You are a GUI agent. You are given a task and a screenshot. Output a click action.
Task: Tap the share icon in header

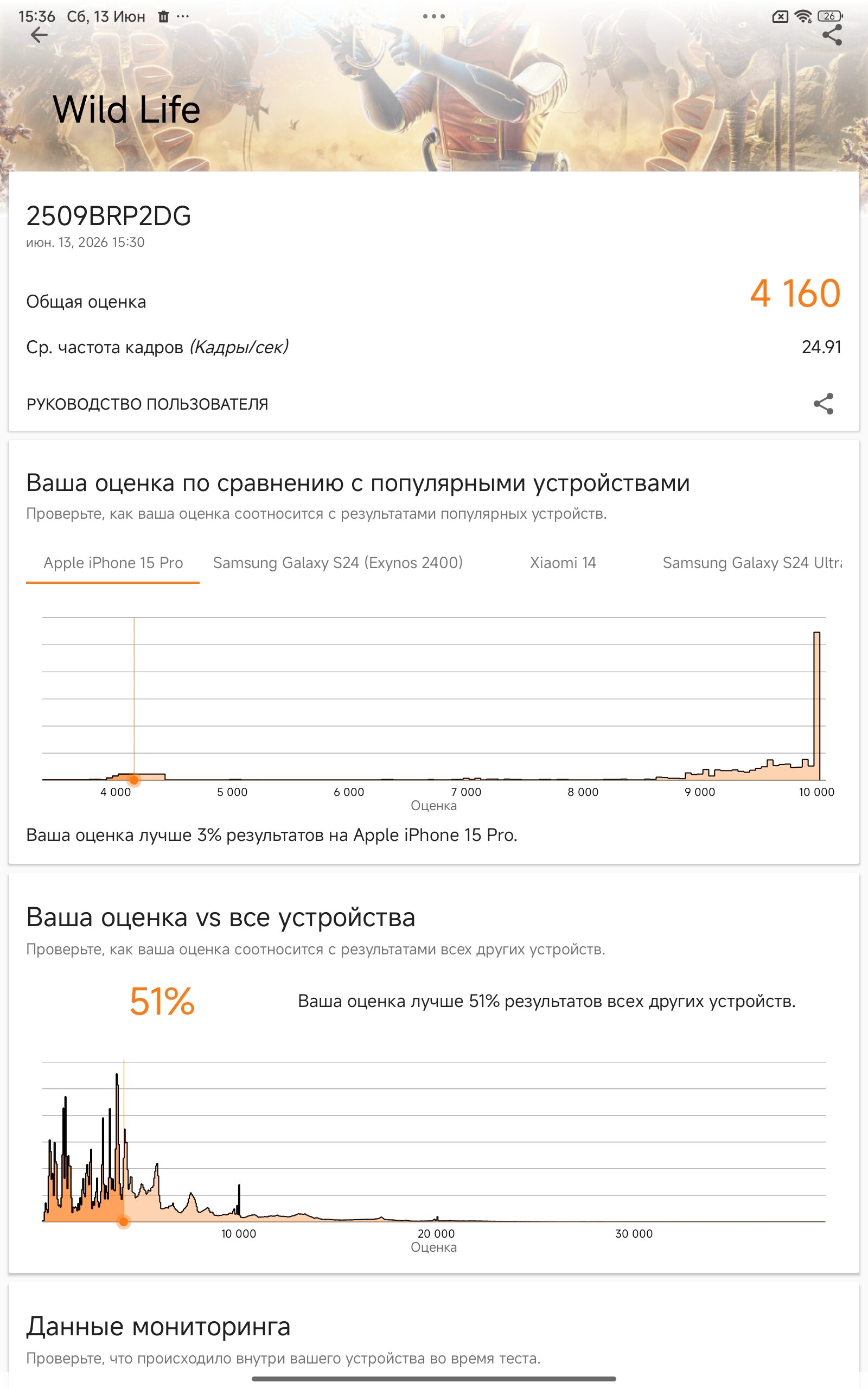(832, 35)
